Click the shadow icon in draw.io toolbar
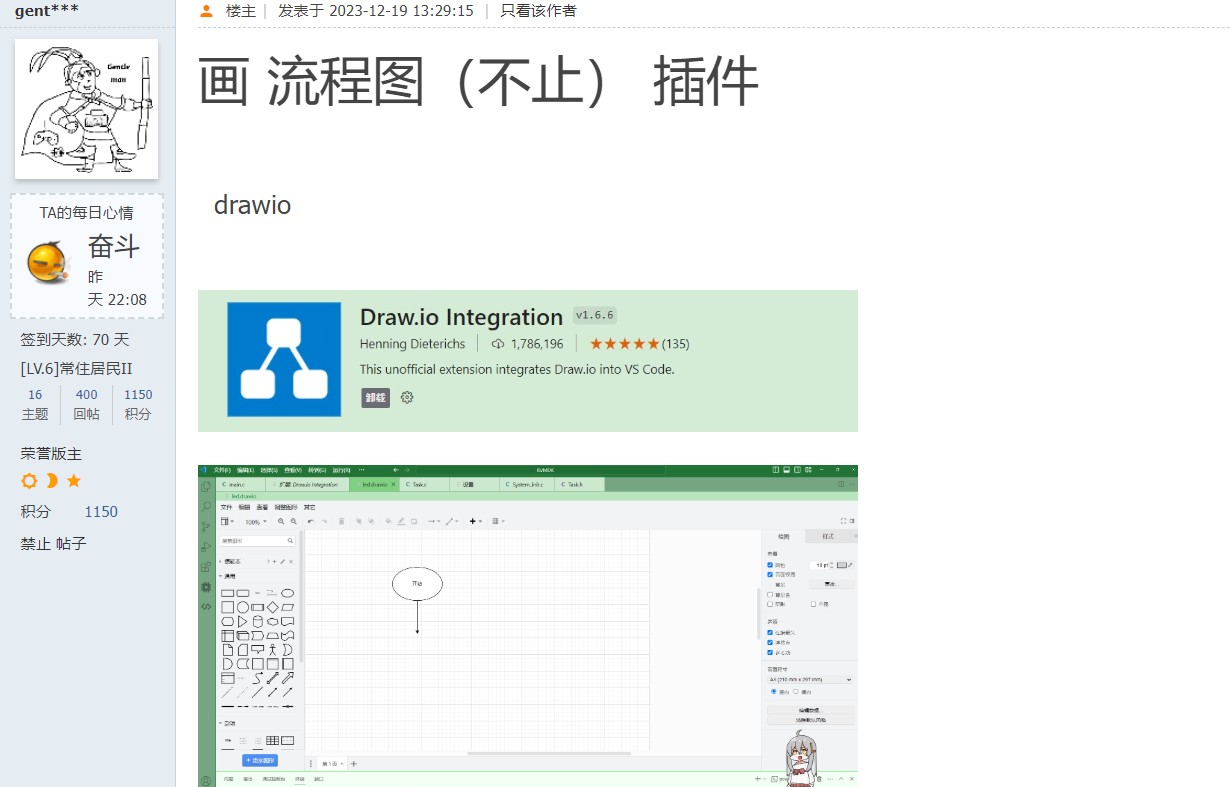The height and width of the screenshot is (787, 1230). pos(414,521)
